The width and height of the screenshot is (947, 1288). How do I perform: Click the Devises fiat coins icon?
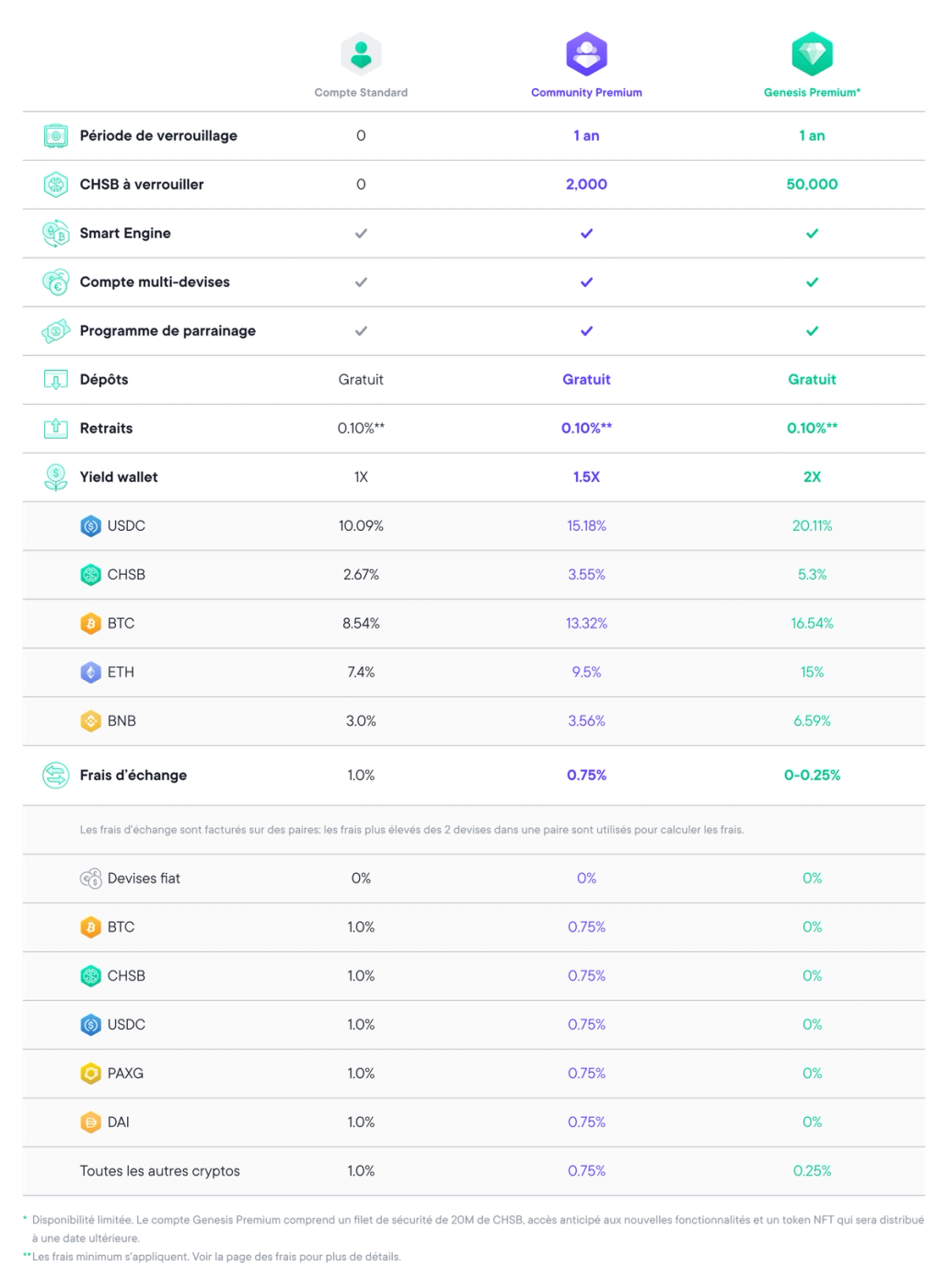point(90,879)
